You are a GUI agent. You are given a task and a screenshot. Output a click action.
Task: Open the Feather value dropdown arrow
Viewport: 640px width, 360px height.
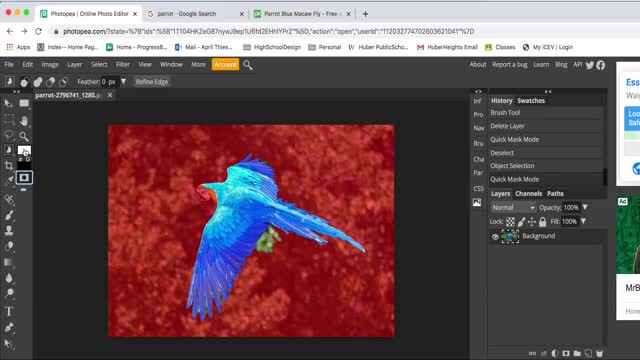(123, 82)
